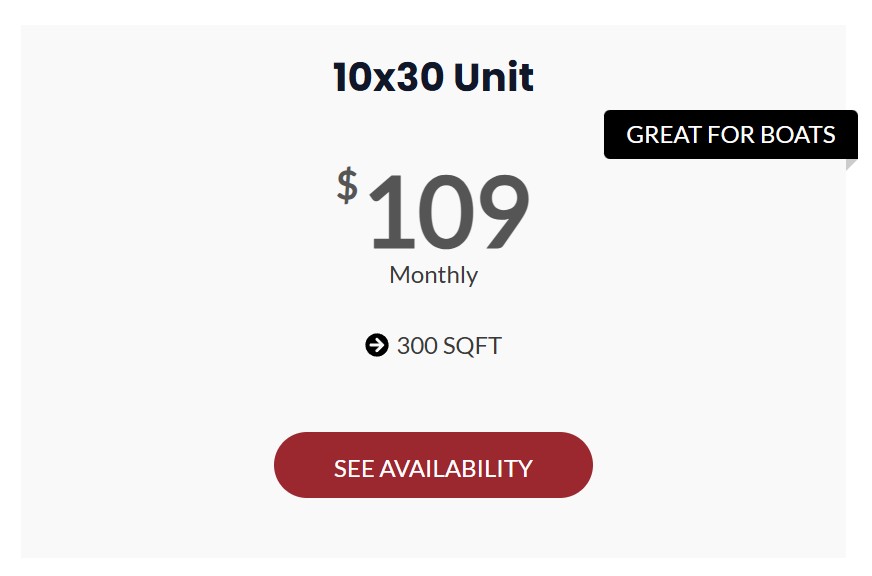872x576 pixels.
Task: Click the word SEE on the red button
Action: pyautogui.click(x=354, y=469)
